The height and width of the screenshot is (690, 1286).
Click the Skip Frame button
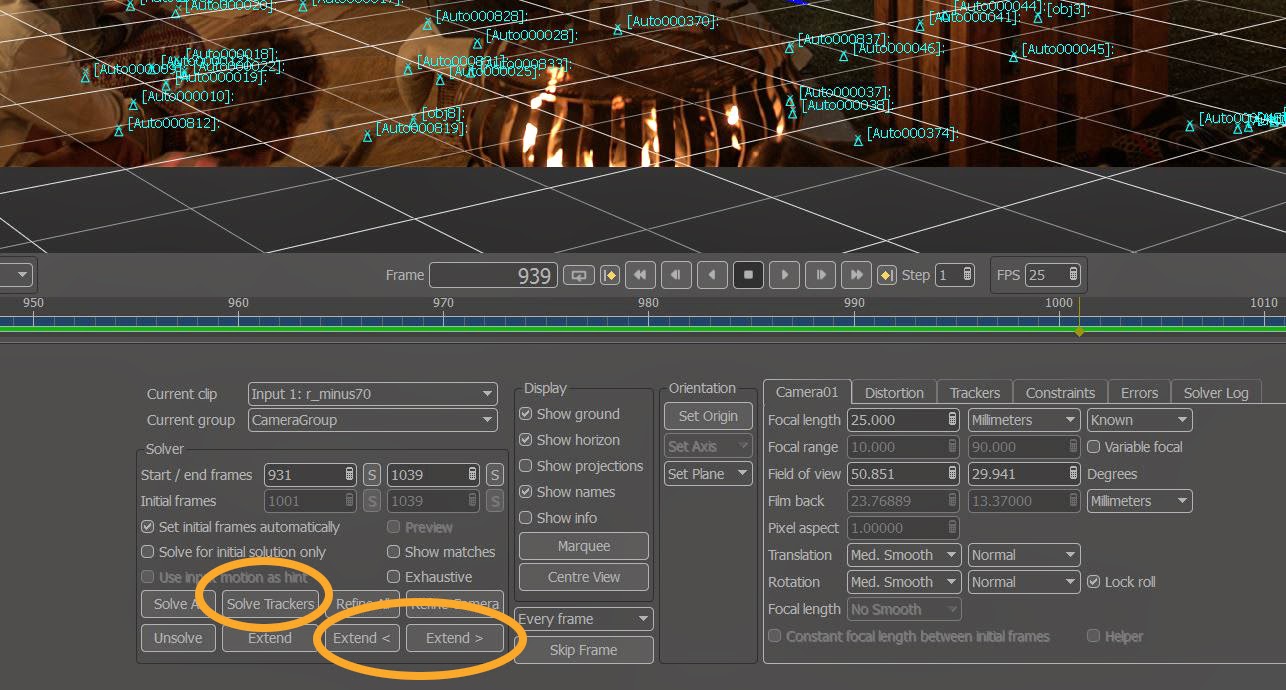coord(583,650)
